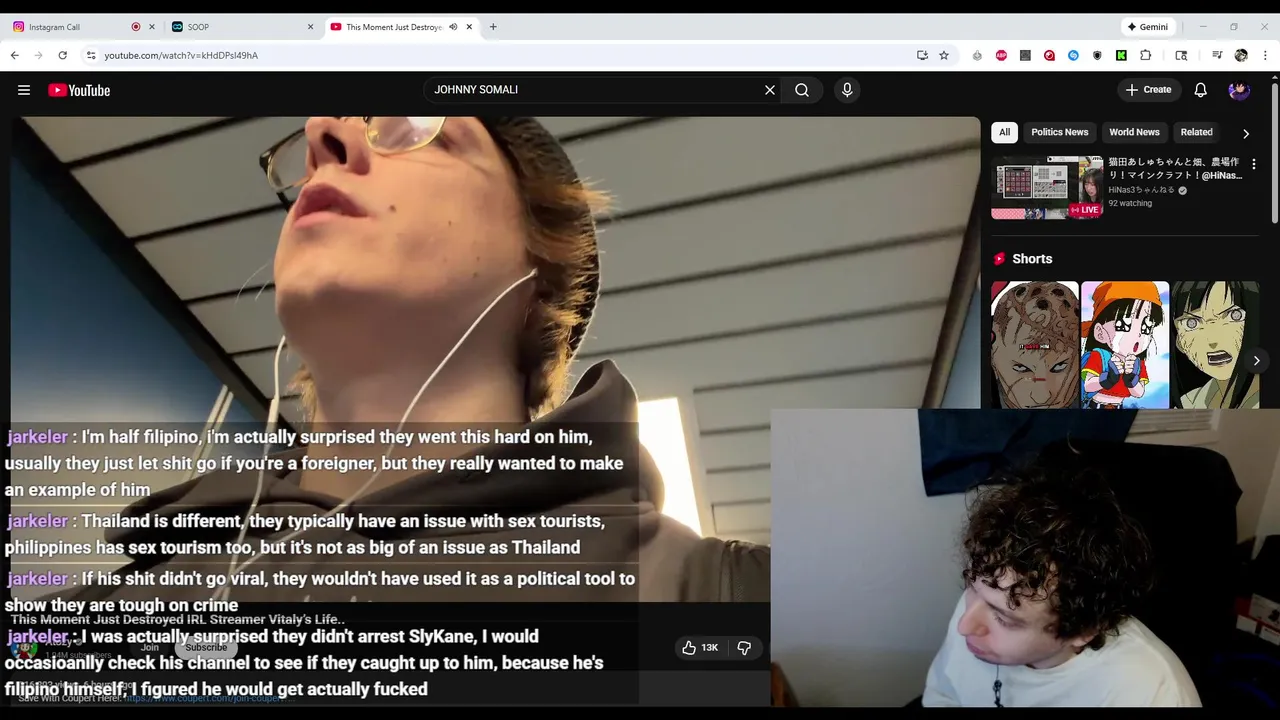Advance the Shorts shelf with the next arrow
The height and width of the screenshot is (720, 1280).
pyautogui.click(x=1256, y=360)
